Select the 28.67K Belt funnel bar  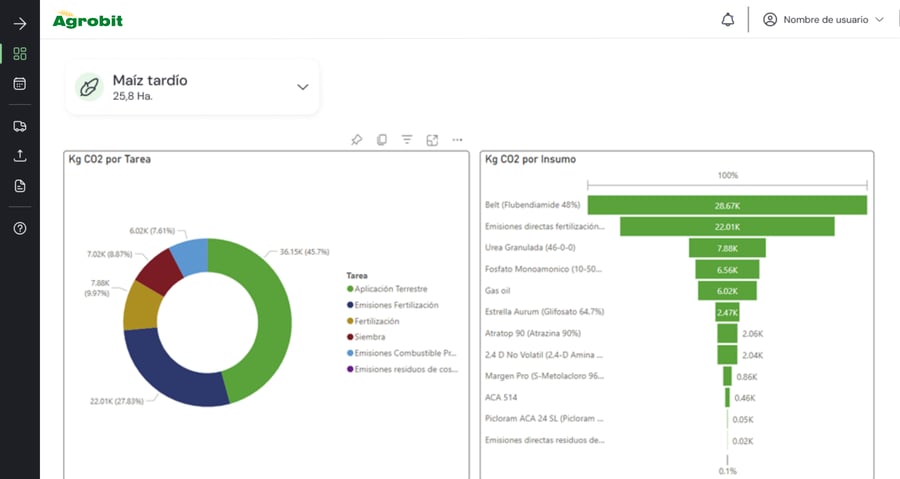[x=727, y=205]
